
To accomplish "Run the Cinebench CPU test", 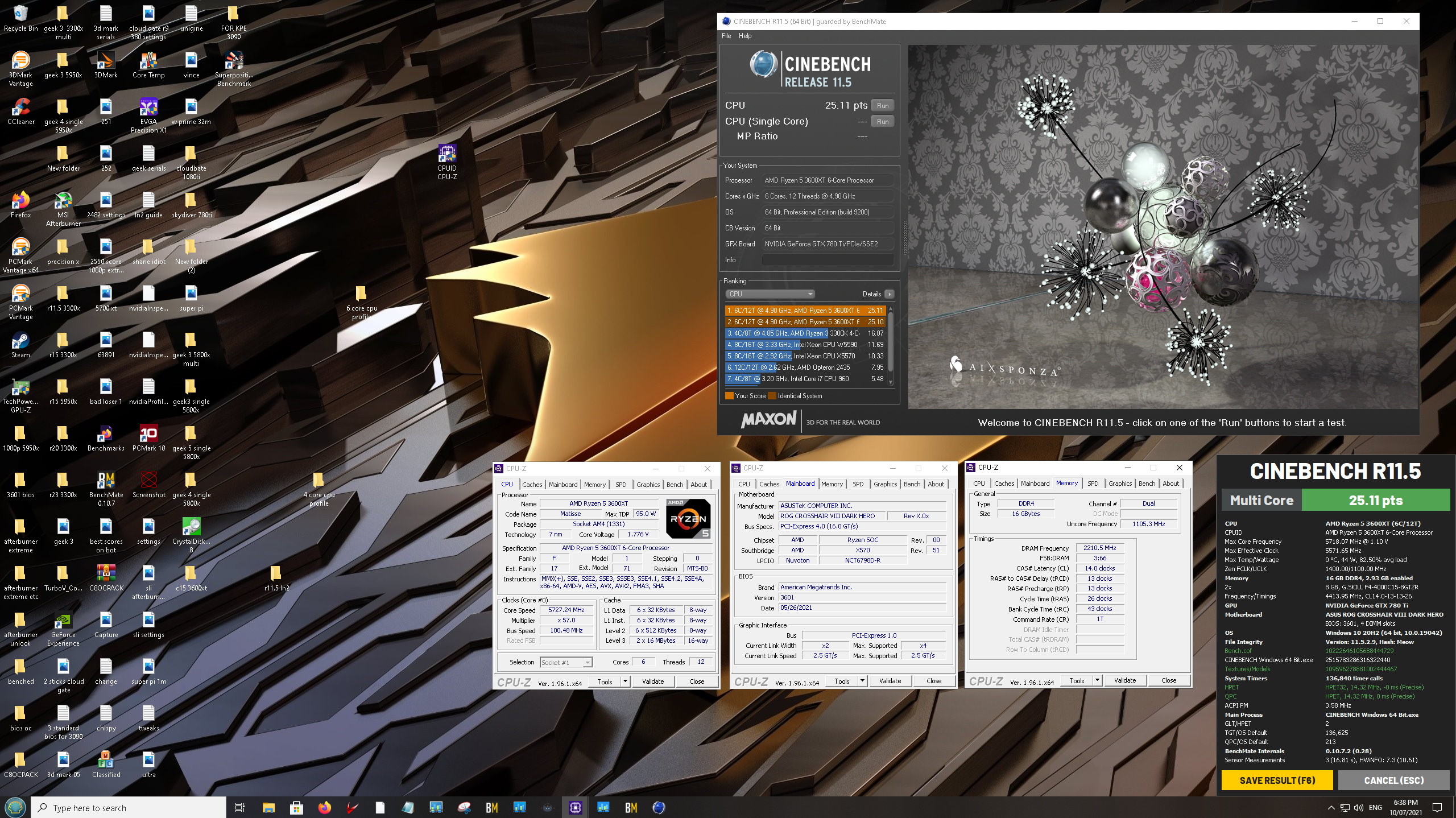I will (883, 106).
